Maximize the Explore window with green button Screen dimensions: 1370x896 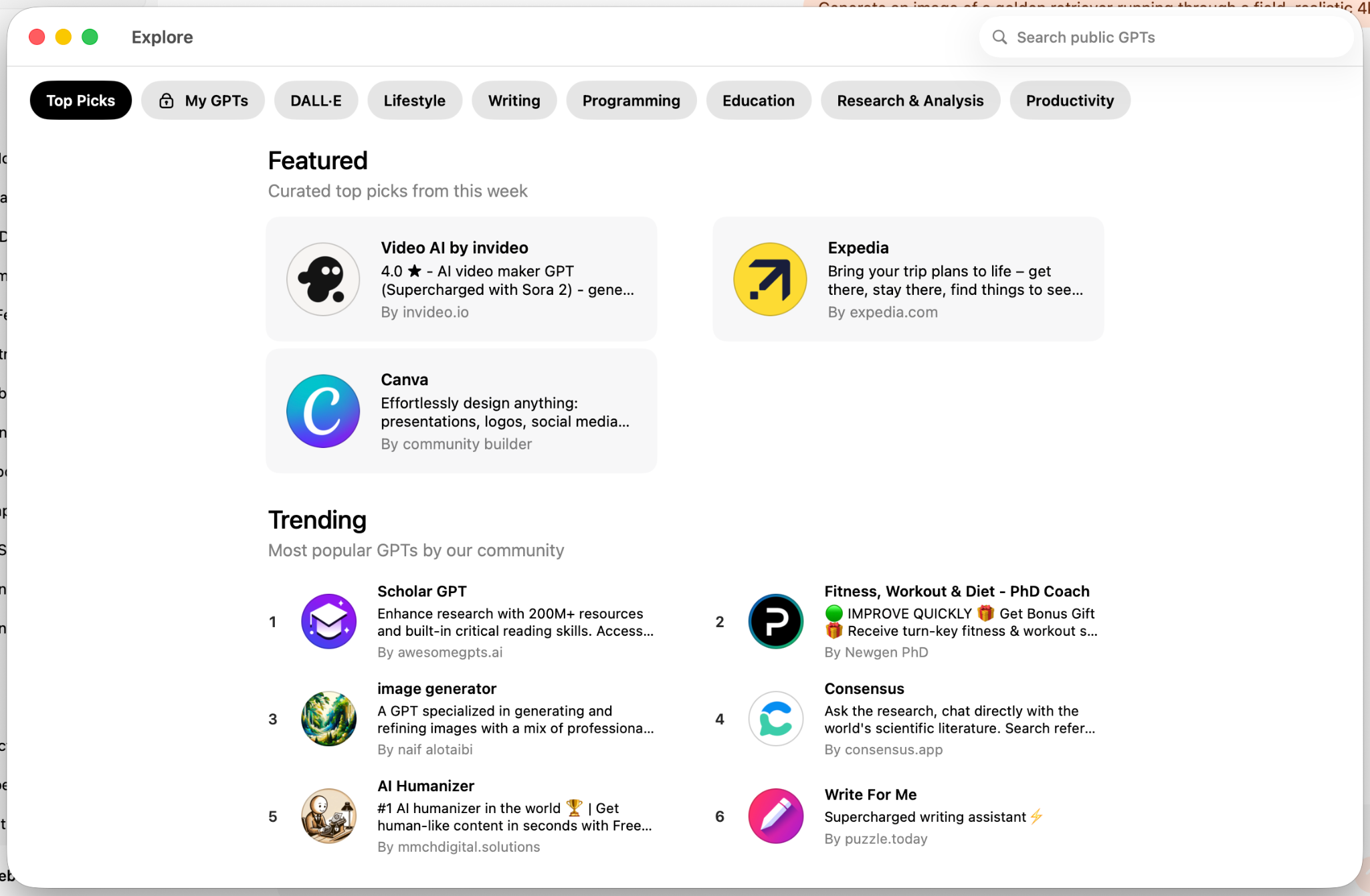[90, 37]
